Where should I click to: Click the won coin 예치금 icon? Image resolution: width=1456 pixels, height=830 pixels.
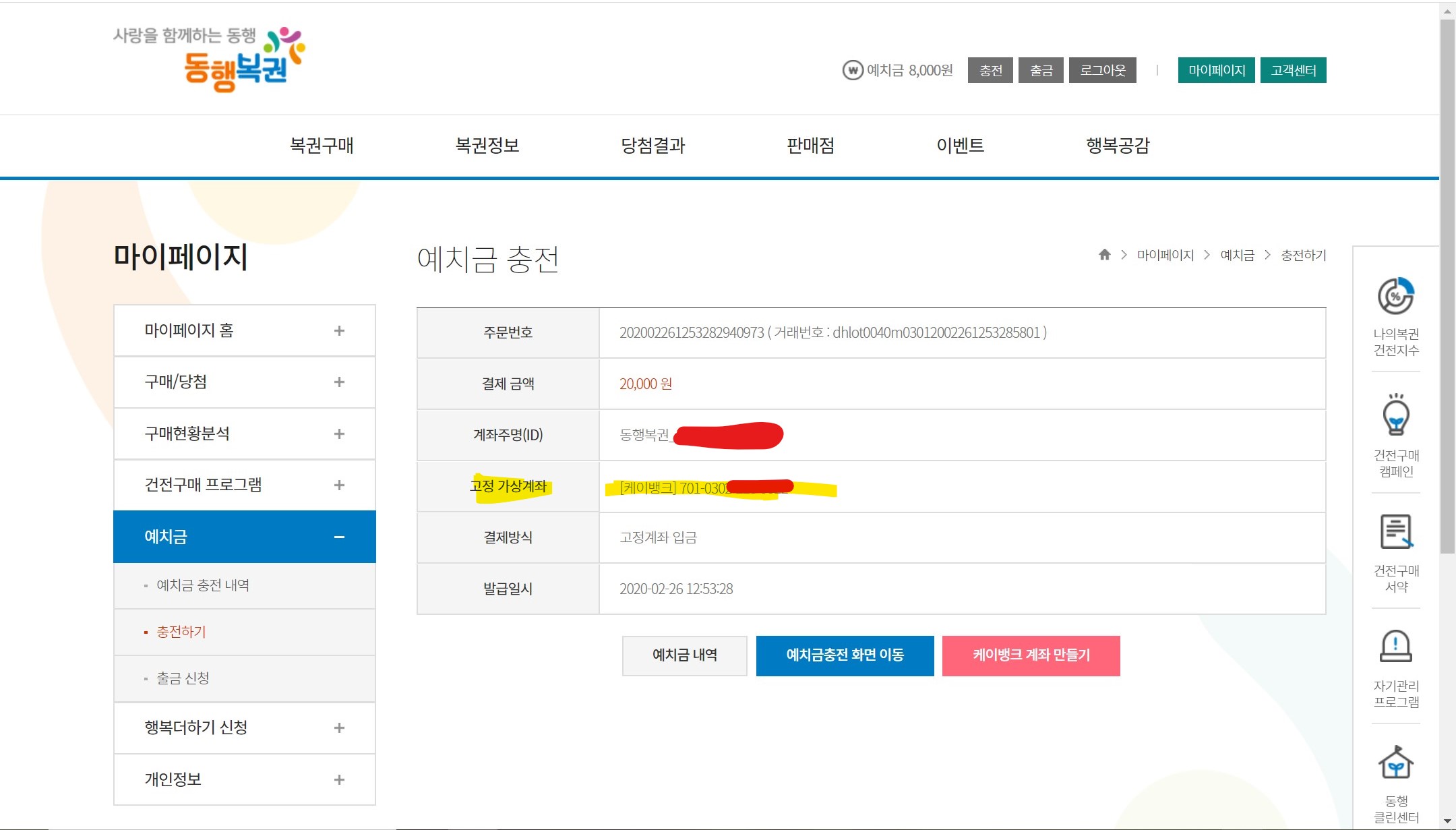[x=853, y=70]
